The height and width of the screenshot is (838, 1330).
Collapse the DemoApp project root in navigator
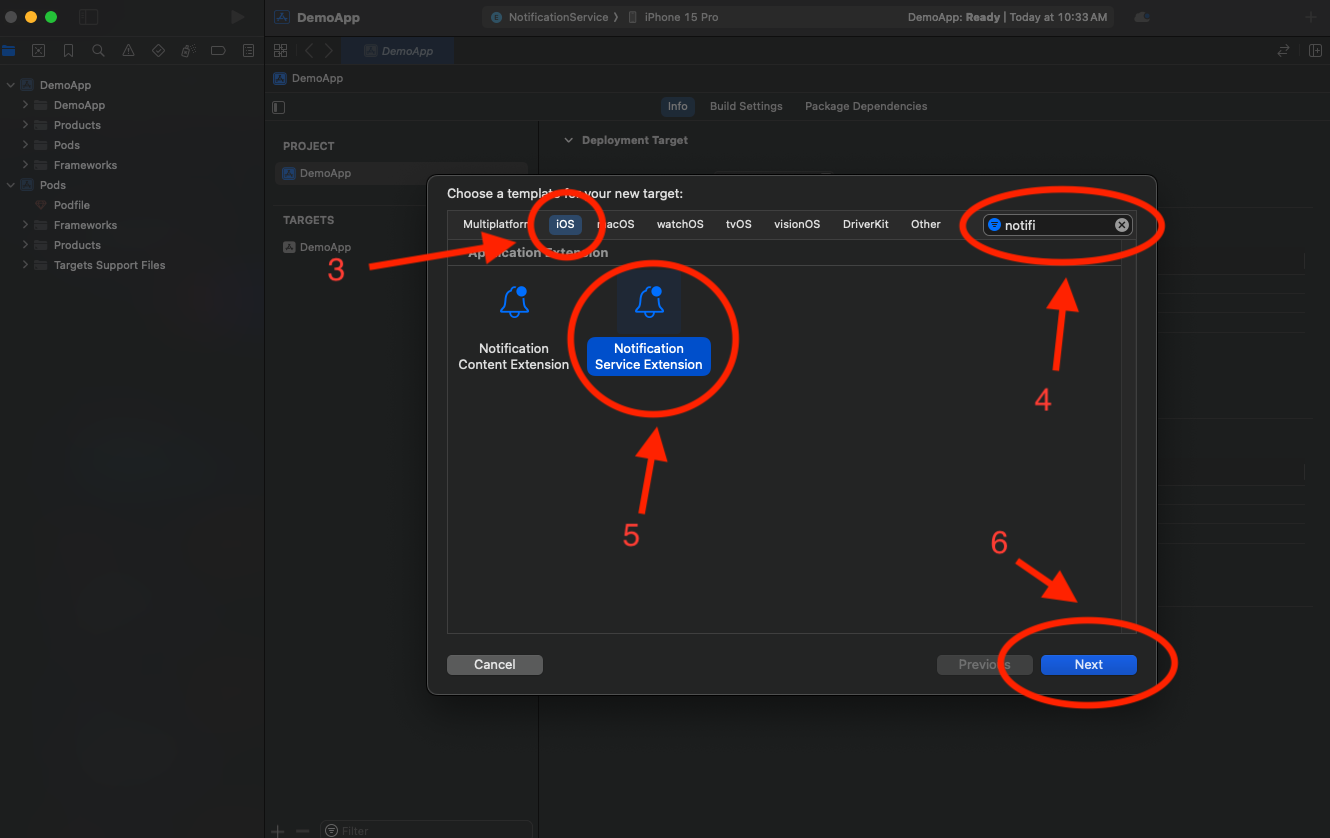tap(11, 85)
